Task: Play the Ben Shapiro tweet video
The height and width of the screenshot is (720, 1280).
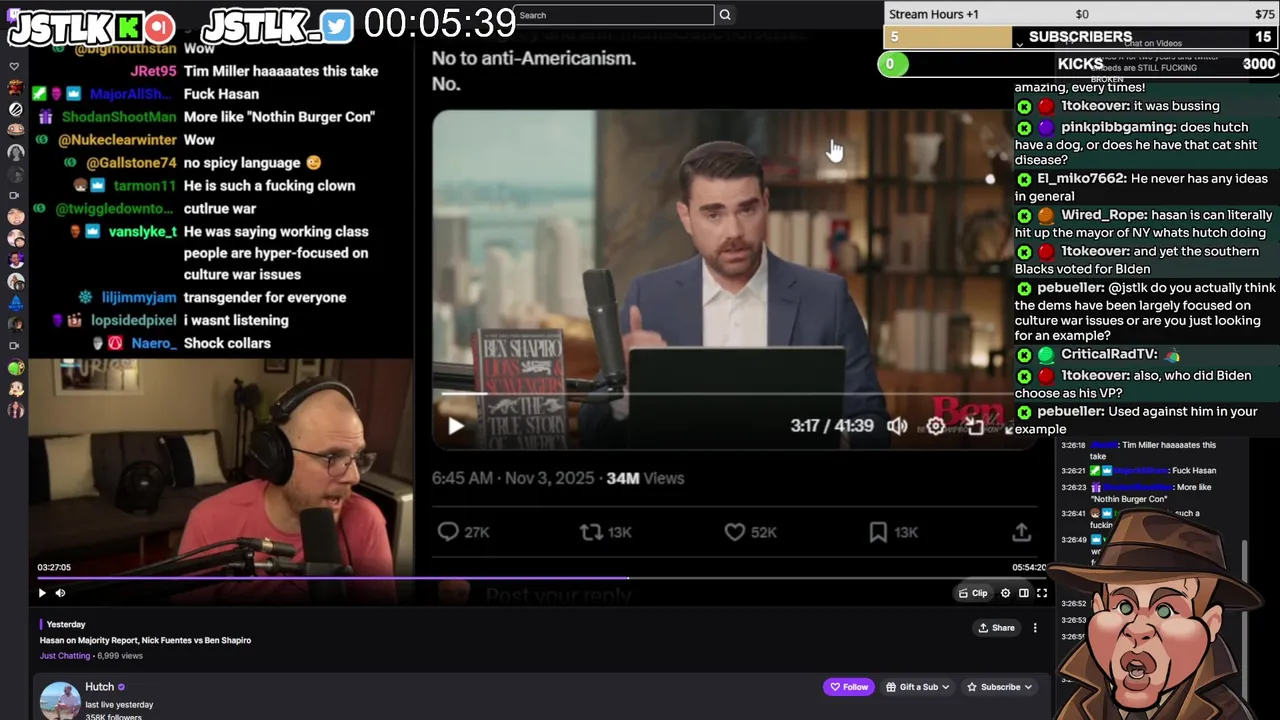Action: point(456,426)
